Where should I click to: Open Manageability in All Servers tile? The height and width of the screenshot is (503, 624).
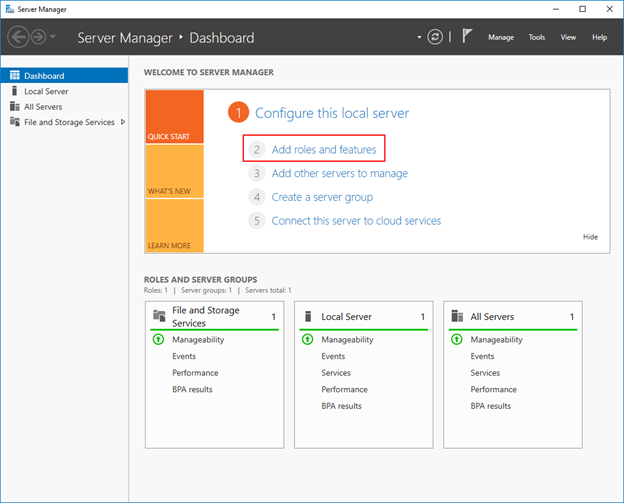[x=496, y=339]
